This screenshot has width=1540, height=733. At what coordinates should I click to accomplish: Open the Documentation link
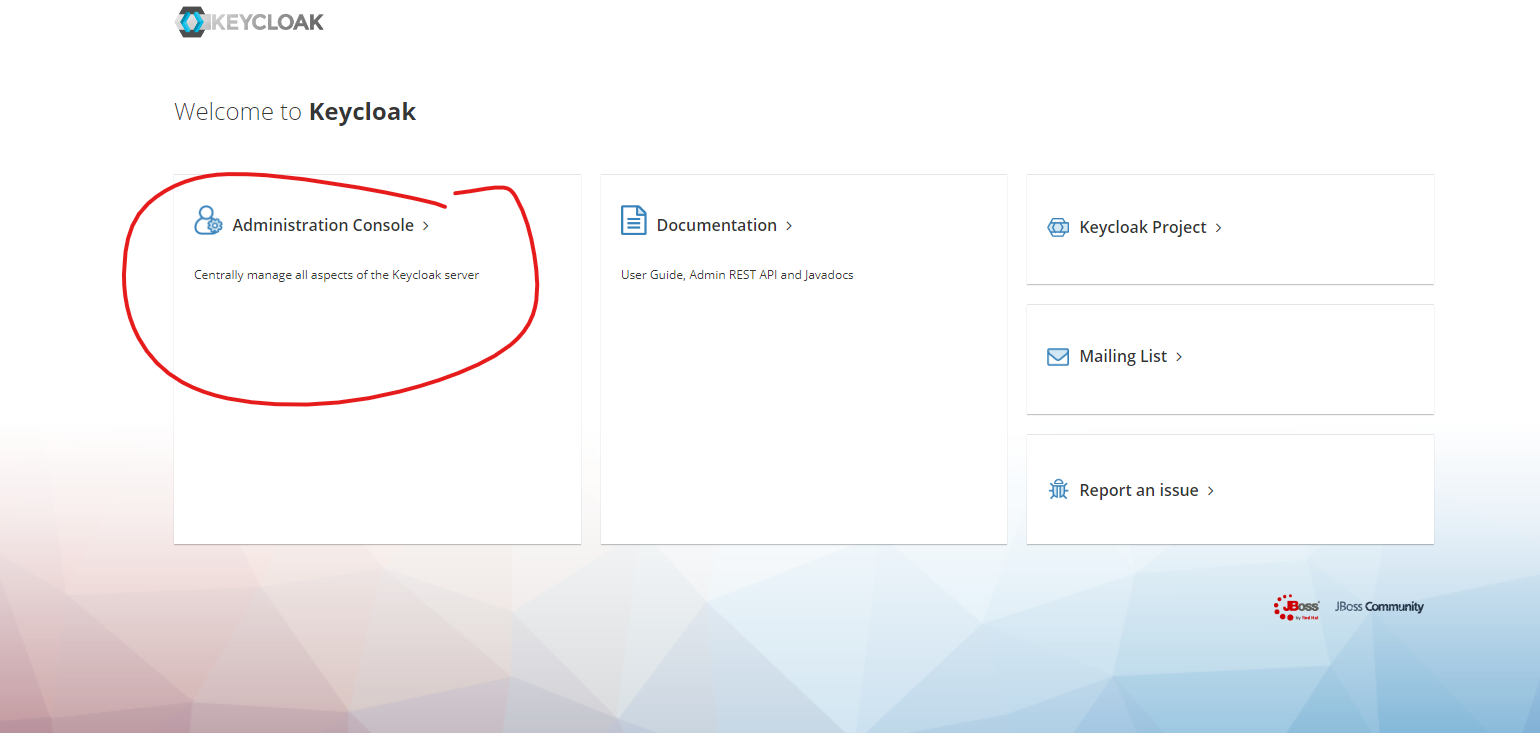(717, 225)
